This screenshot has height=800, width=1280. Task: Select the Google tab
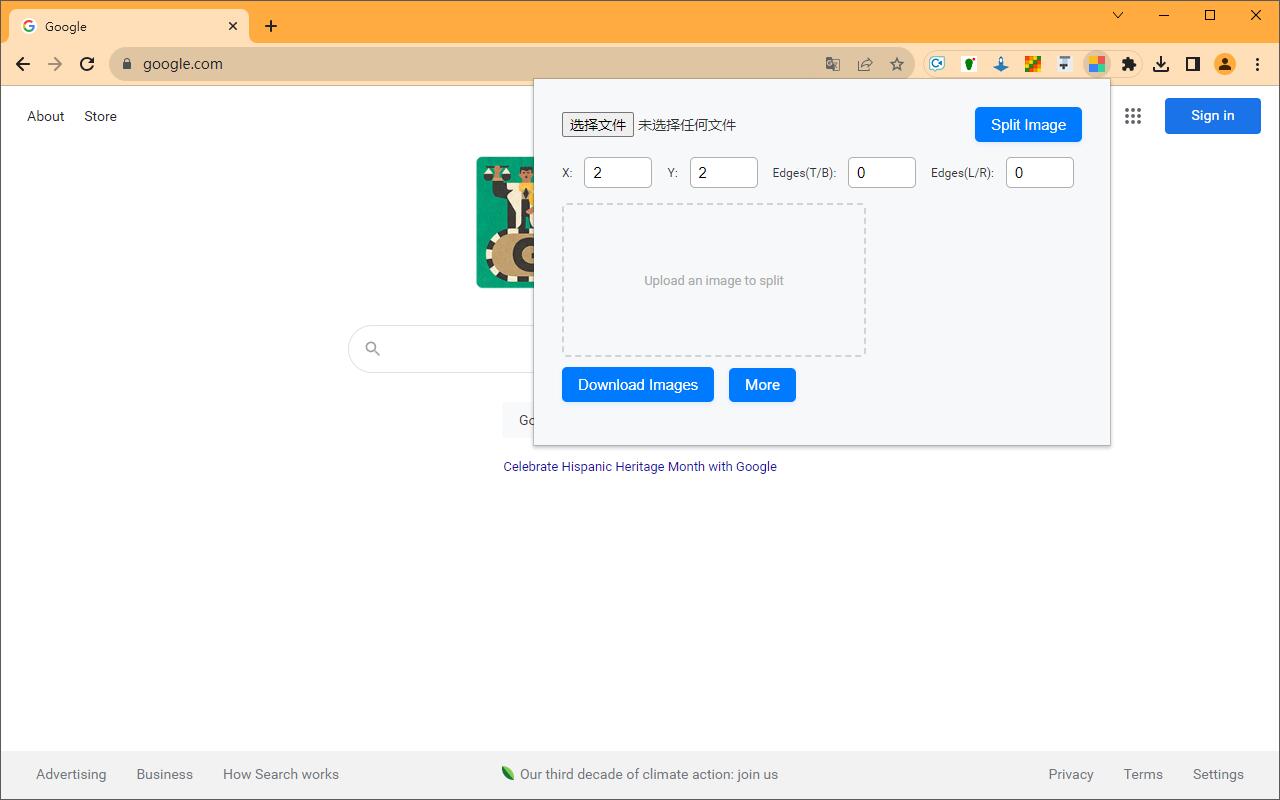point(128,26)
